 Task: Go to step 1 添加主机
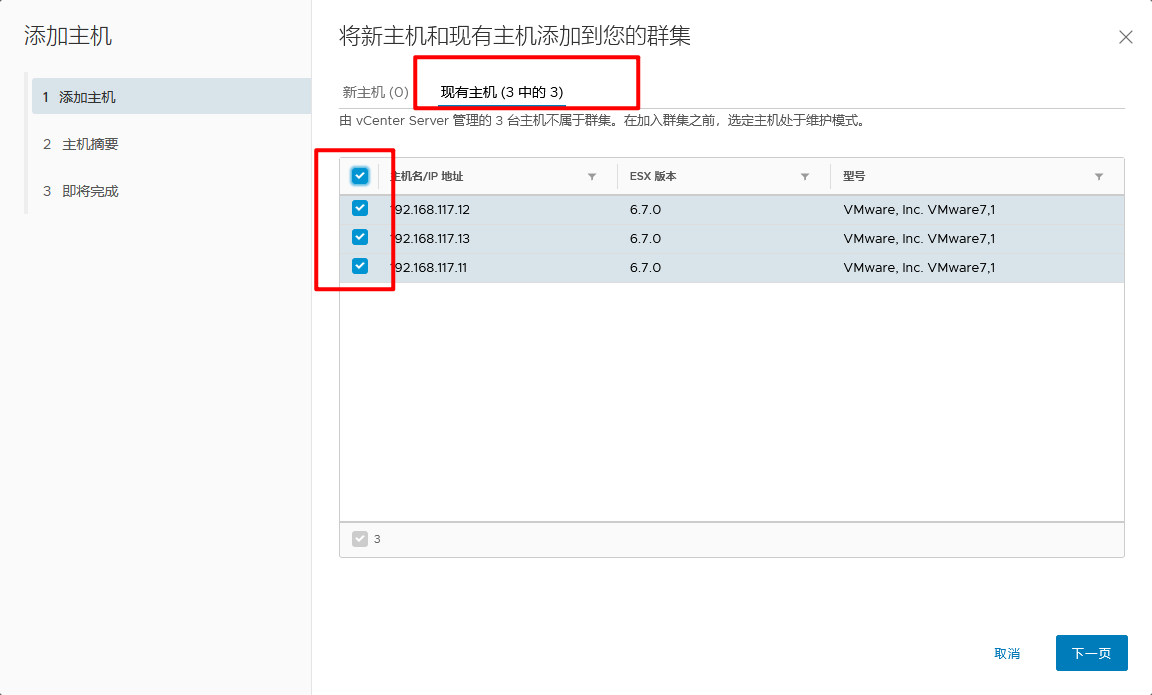click(x=87, y=97)
